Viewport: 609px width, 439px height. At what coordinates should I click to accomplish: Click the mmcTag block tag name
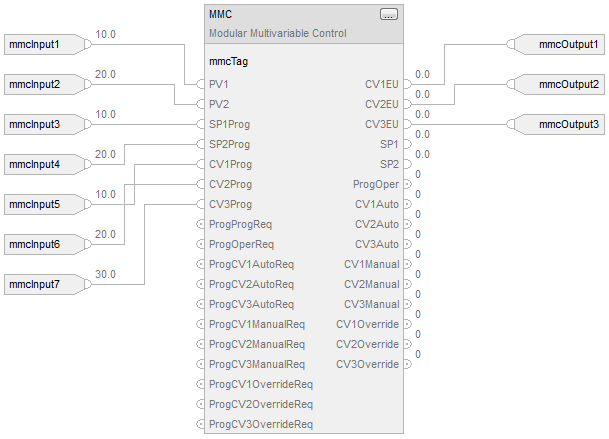[229, 61]
